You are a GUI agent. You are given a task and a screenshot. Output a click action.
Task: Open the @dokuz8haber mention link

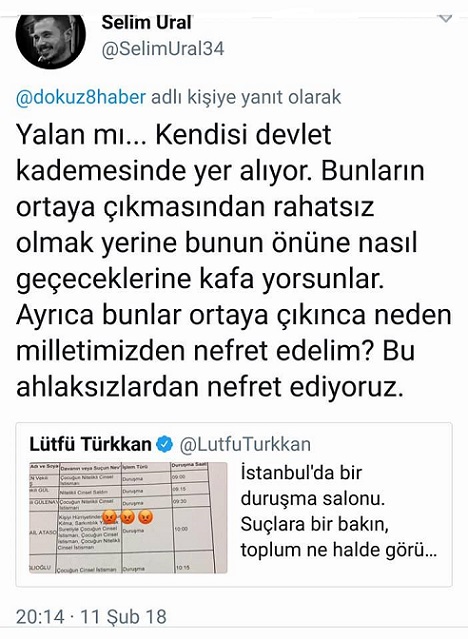coord(81,97)
